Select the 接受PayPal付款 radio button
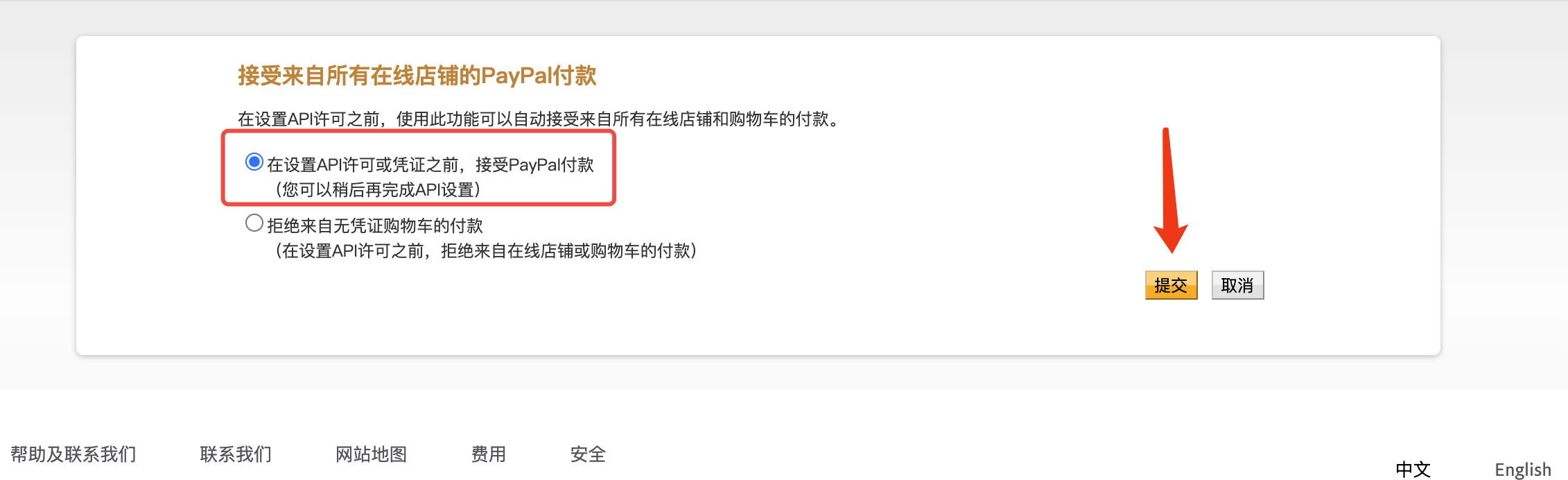The width and height of the screenshot is (1568, 480). 254,162
